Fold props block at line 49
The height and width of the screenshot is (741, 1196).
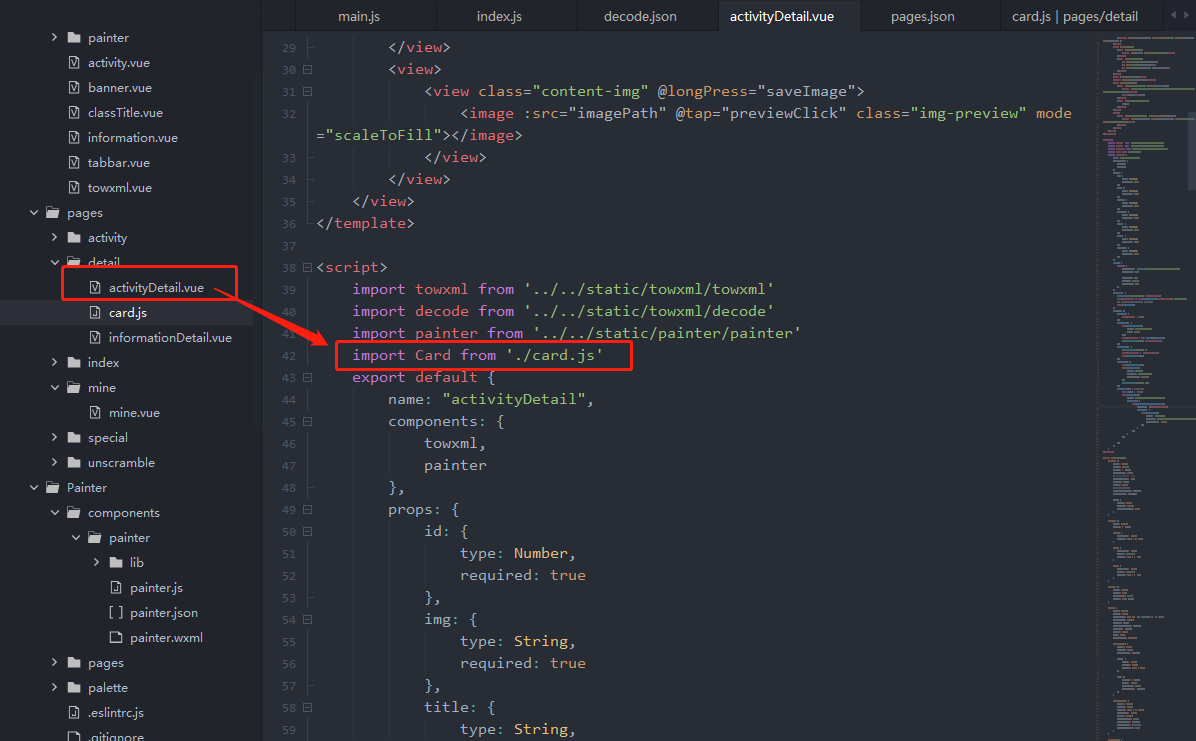pyautogui.click(x=307, y=510)
